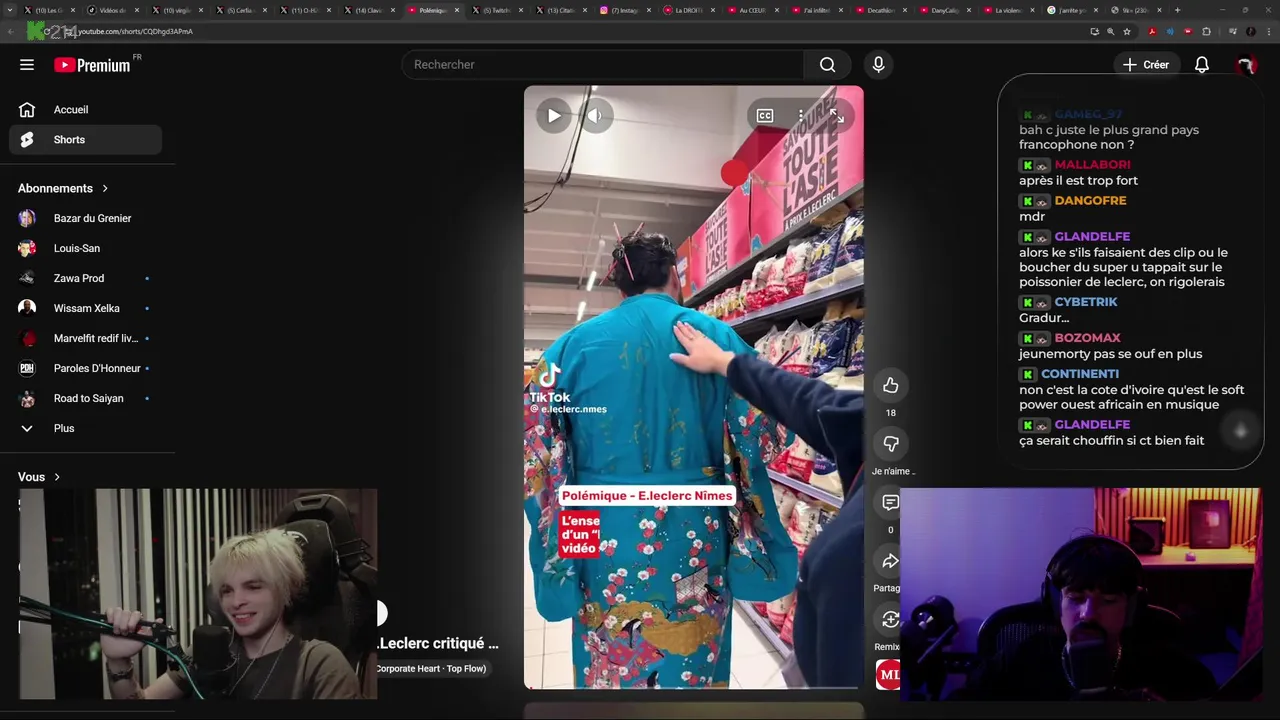Click the 'Corporate Heart · Top Flow' music label
Image resolution: width=1280 pixels, height=720 pixels.
click(x=431, y=669)
